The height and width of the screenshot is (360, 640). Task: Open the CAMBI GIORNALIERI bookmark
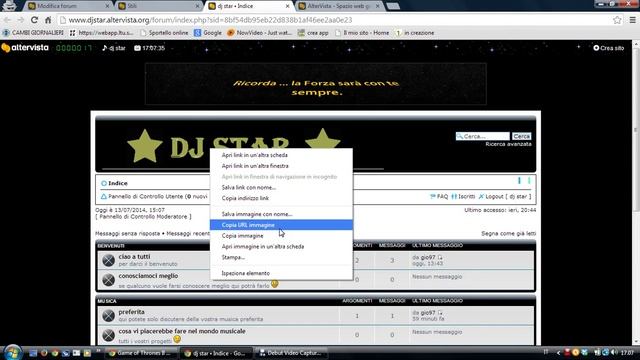click(33, 33)
